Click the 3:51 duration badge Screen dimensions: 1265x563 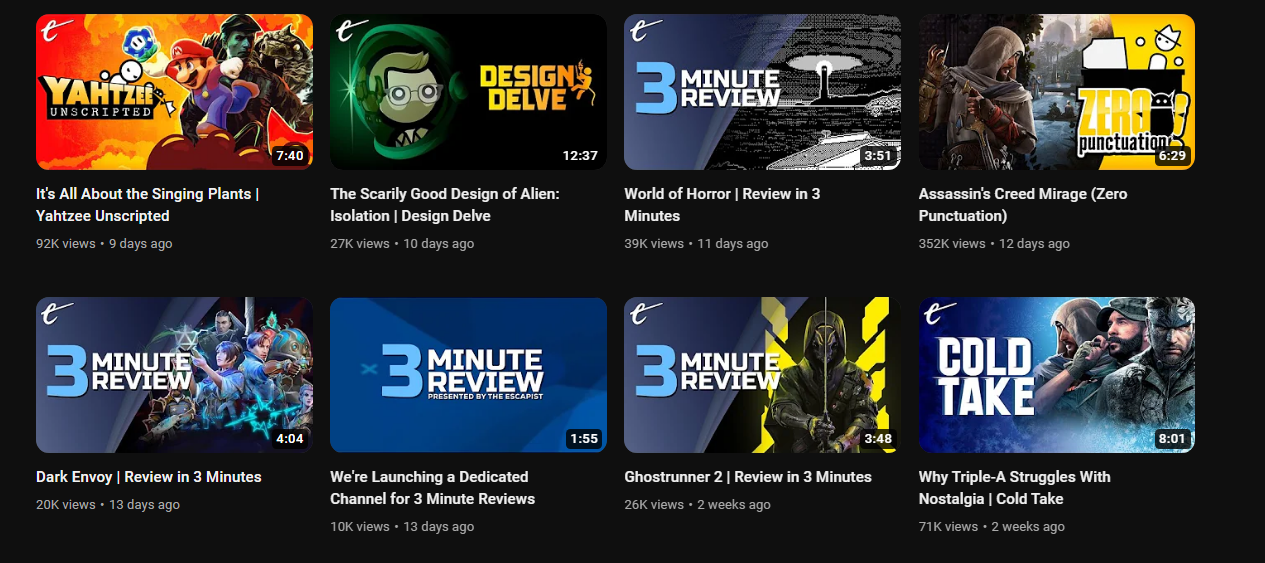877,156
